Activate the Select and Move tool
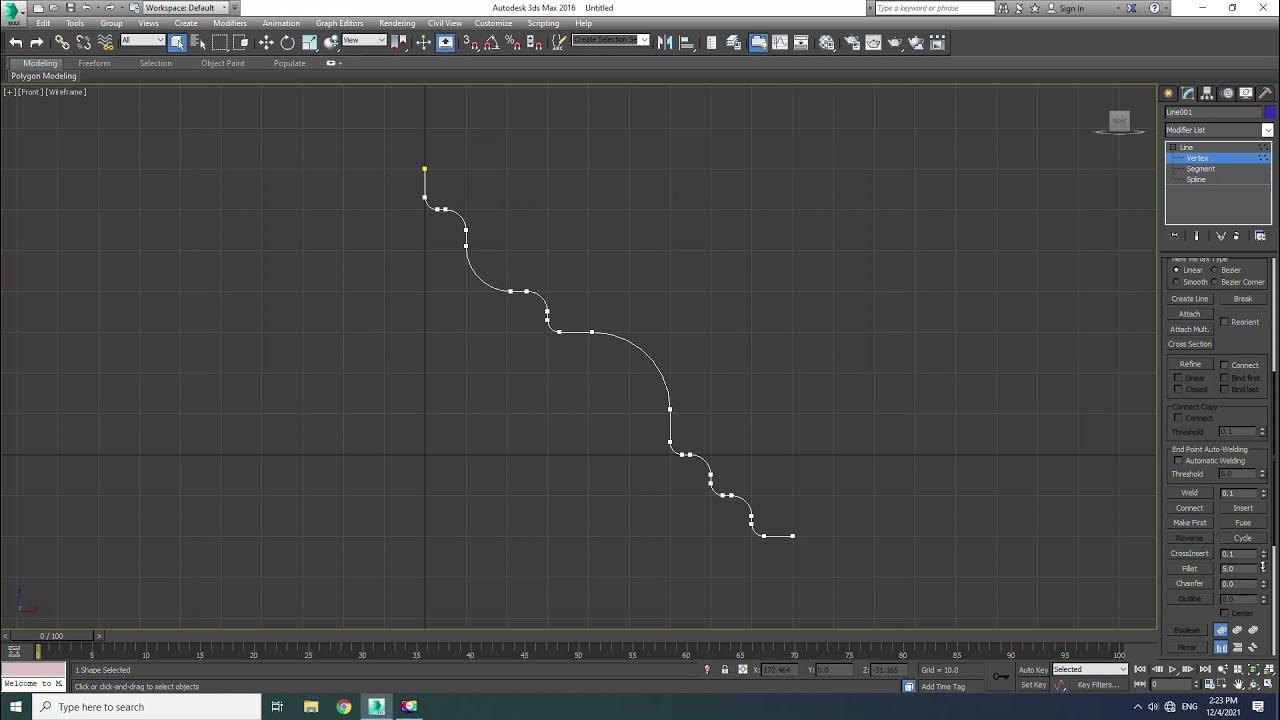1280x720 pixels. [266, 42]
